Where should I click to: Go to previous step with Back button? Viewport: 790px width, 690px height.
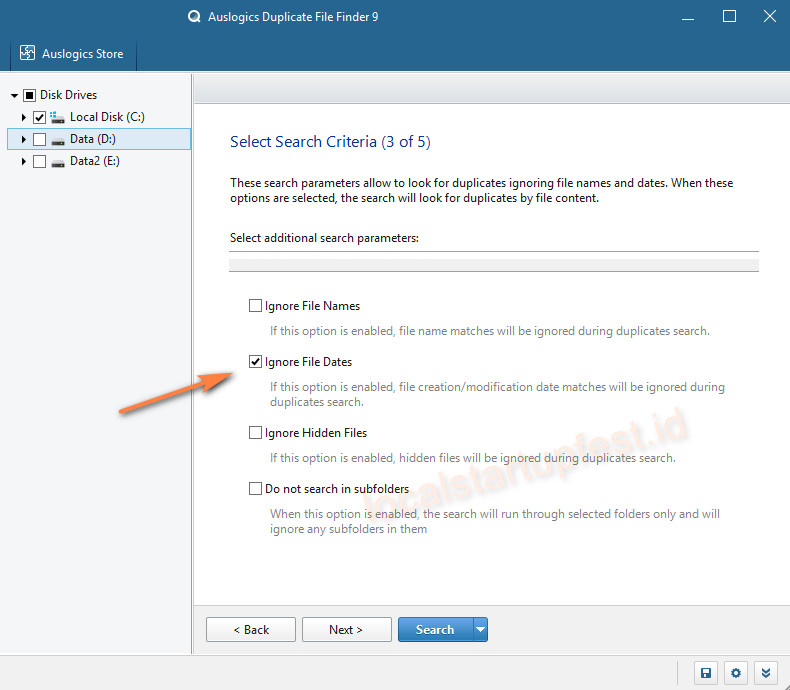click(x=251, y=630)
